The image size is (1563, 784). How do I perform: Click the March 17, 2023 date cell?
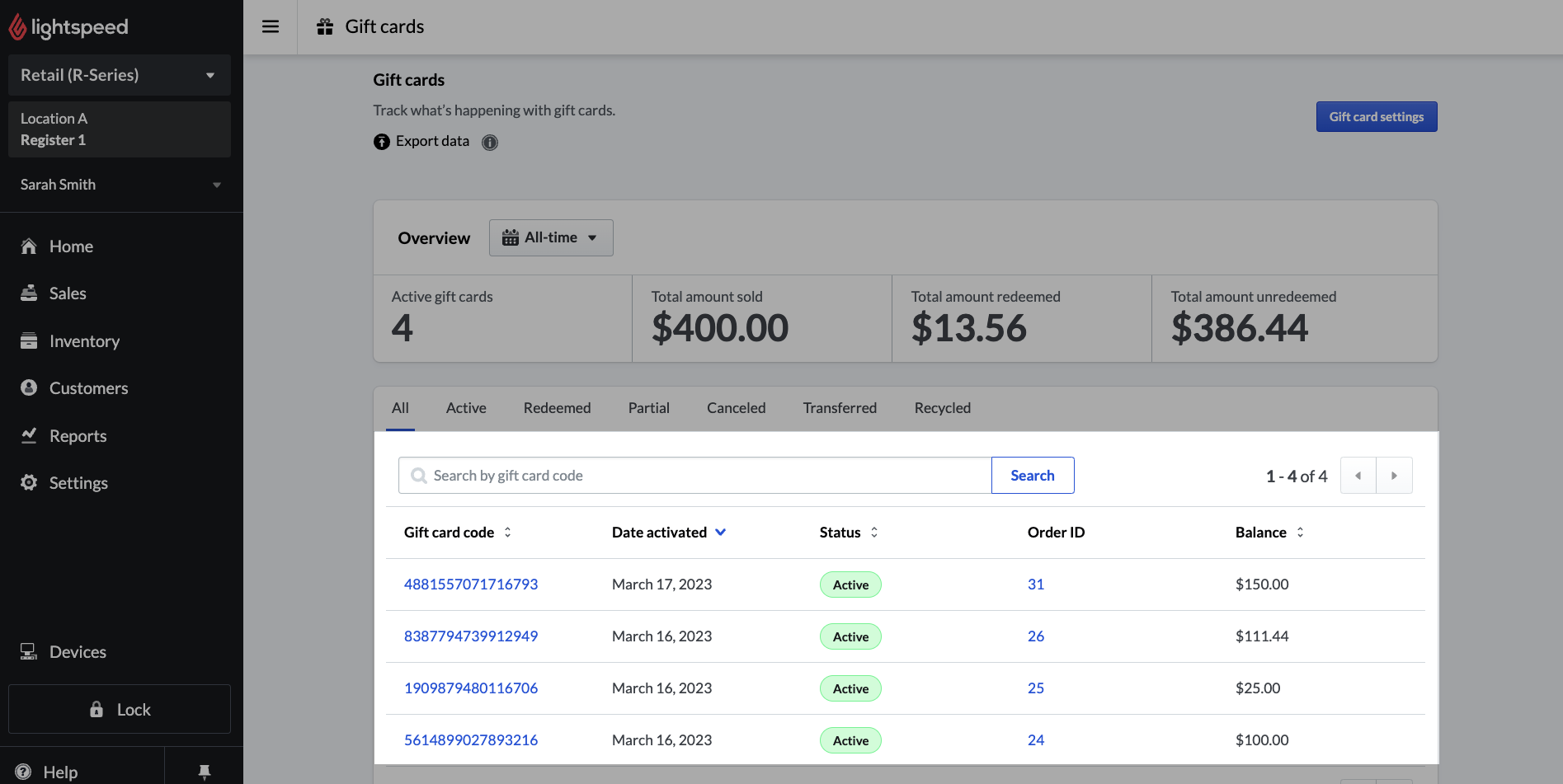(661, 584)
